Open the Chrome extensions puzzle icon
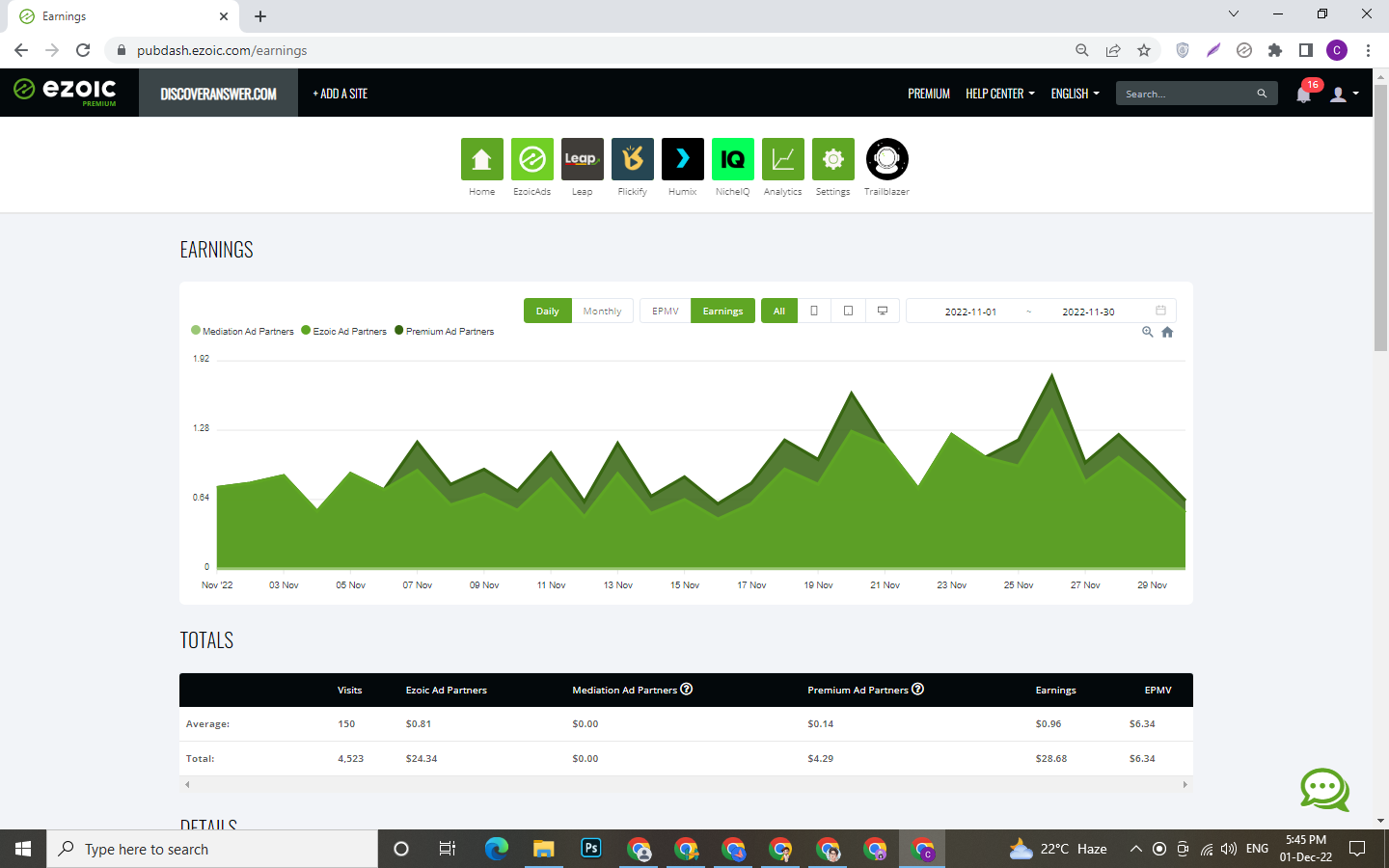Viewport: 1389px width, 868px height. point(1275,50)
